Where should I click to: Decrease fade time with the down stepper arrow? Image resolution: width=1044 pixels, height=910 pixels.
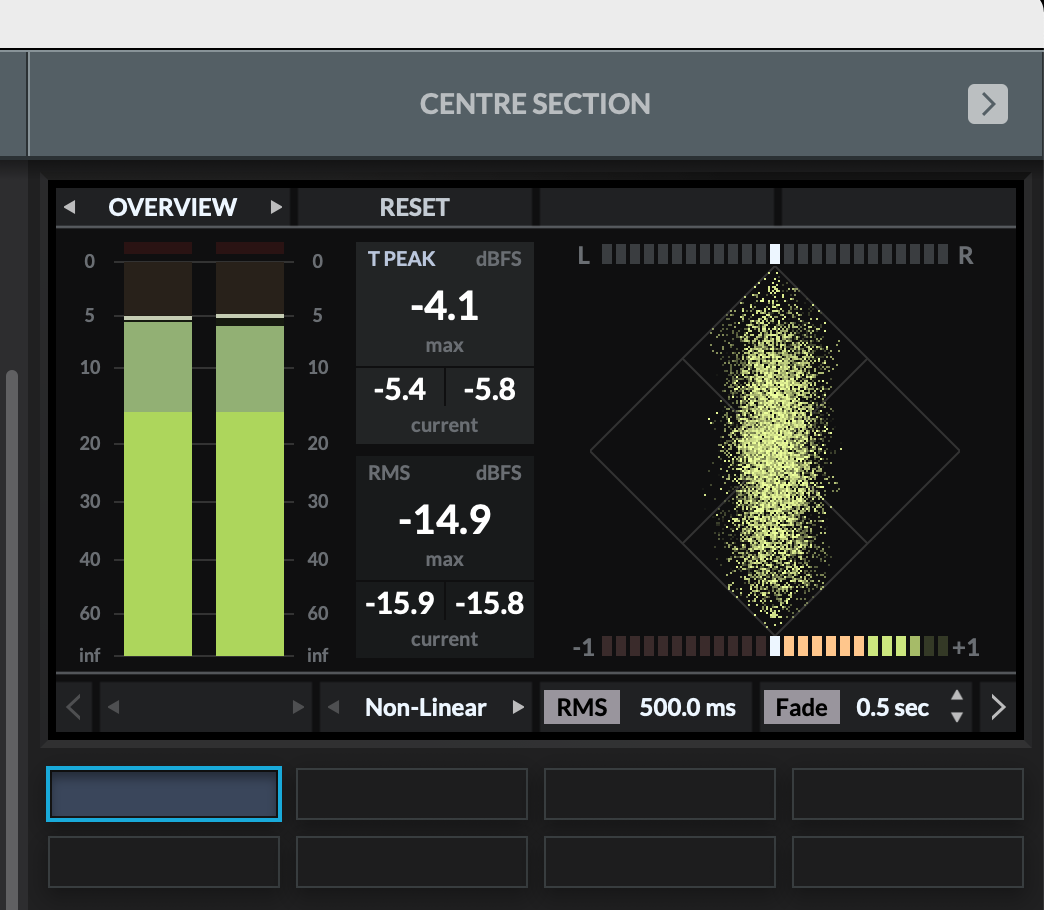click(957, 718)
